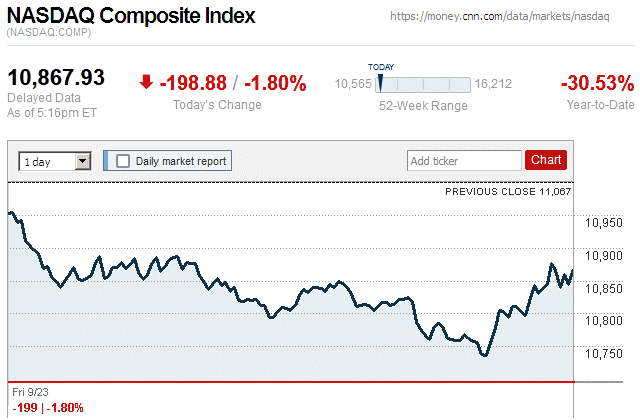Toggle the Daily market report checkbox
The height and width of the screenshot is (420, 640).
click(x=123, y=160)
